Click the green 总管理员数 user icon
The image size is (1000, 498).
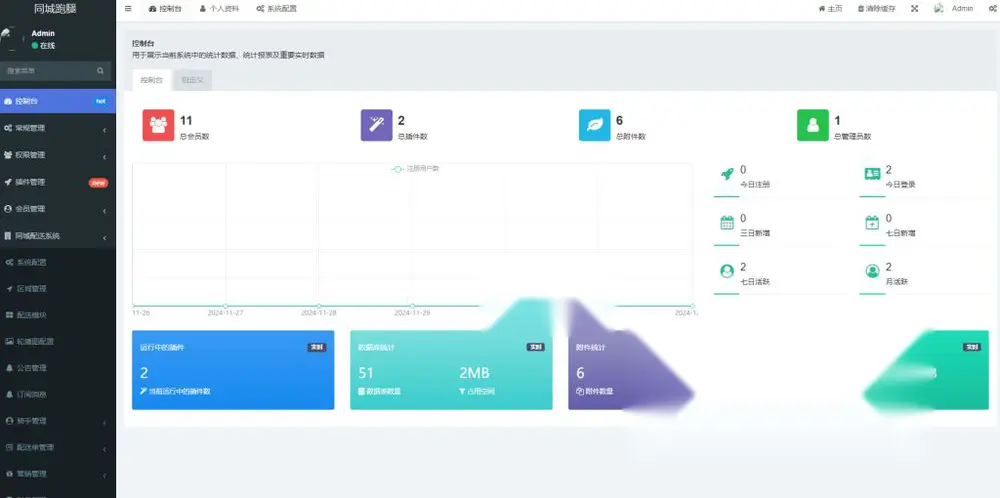click(813, 125)
